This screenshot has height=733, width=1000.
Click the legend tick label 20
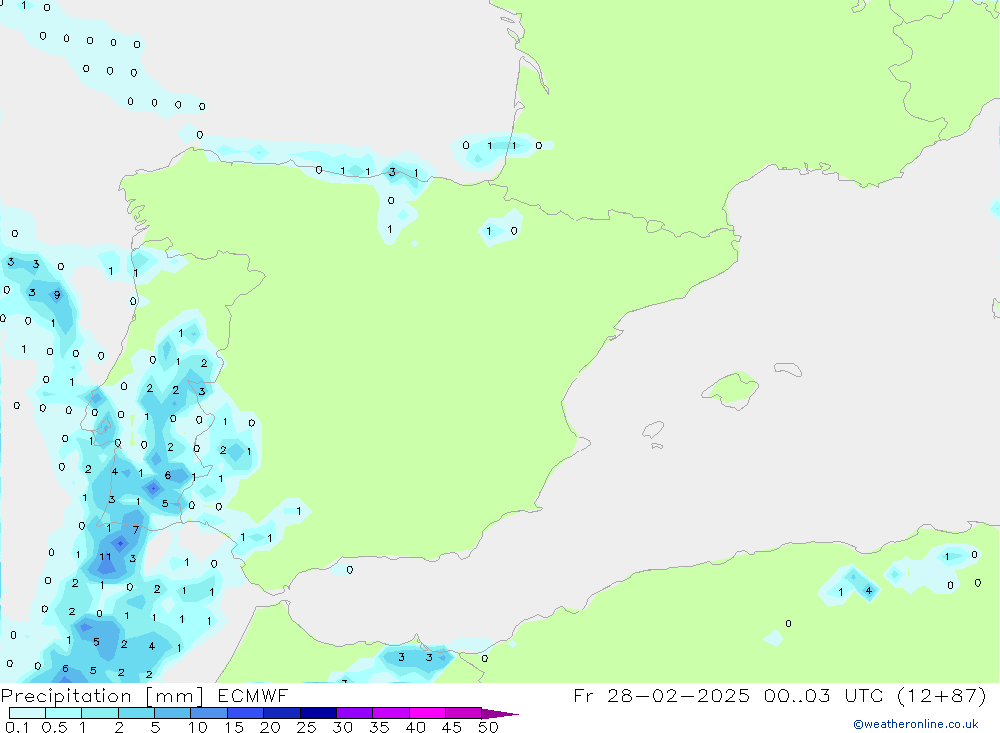[x=270, y=727]
